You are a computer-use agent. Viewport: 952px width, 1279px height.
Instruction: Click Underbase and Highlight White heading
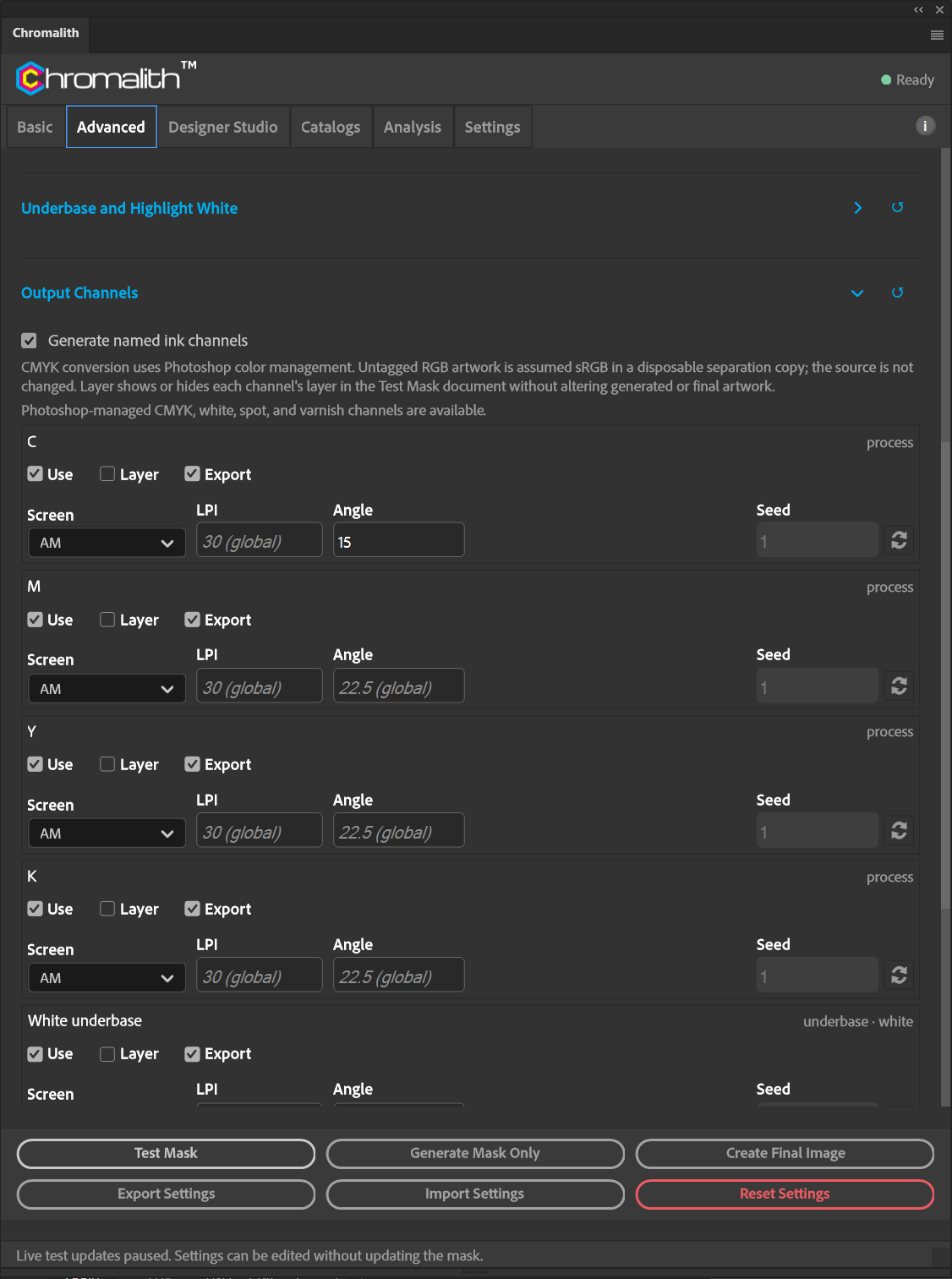point(129,208)
